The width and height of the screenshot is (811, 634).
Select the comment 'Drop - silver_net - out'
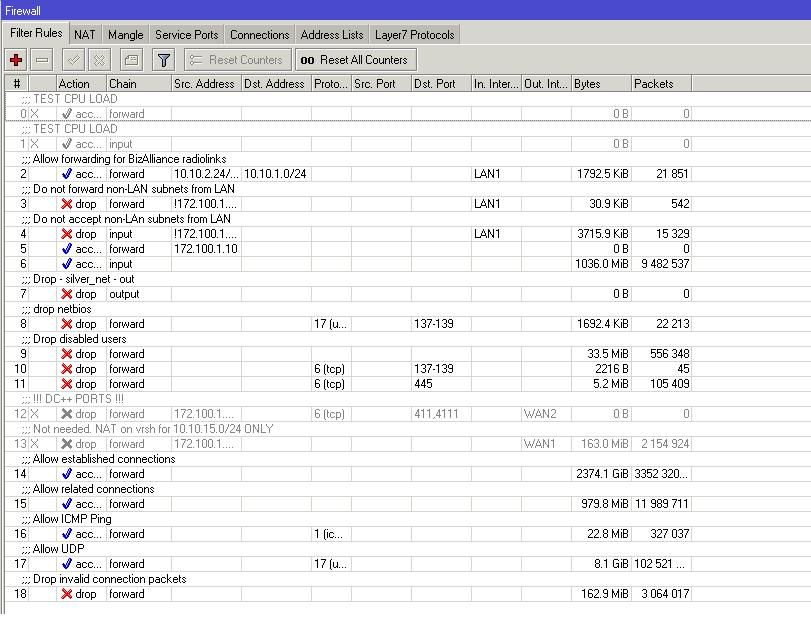(83, 279)
